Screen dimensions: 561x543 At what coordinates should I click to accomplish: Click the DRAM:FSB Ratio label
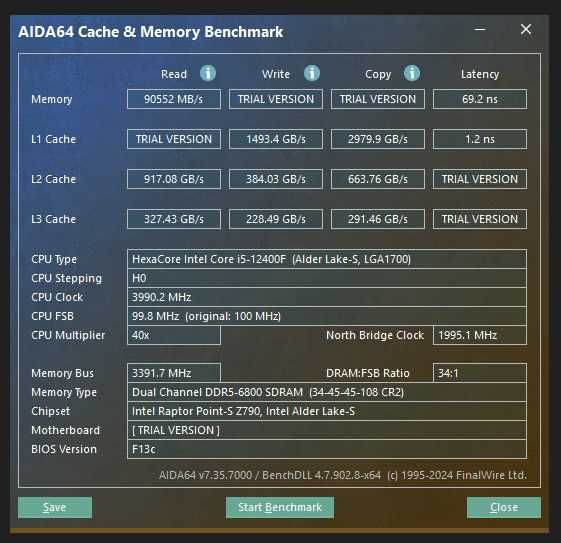368,373
